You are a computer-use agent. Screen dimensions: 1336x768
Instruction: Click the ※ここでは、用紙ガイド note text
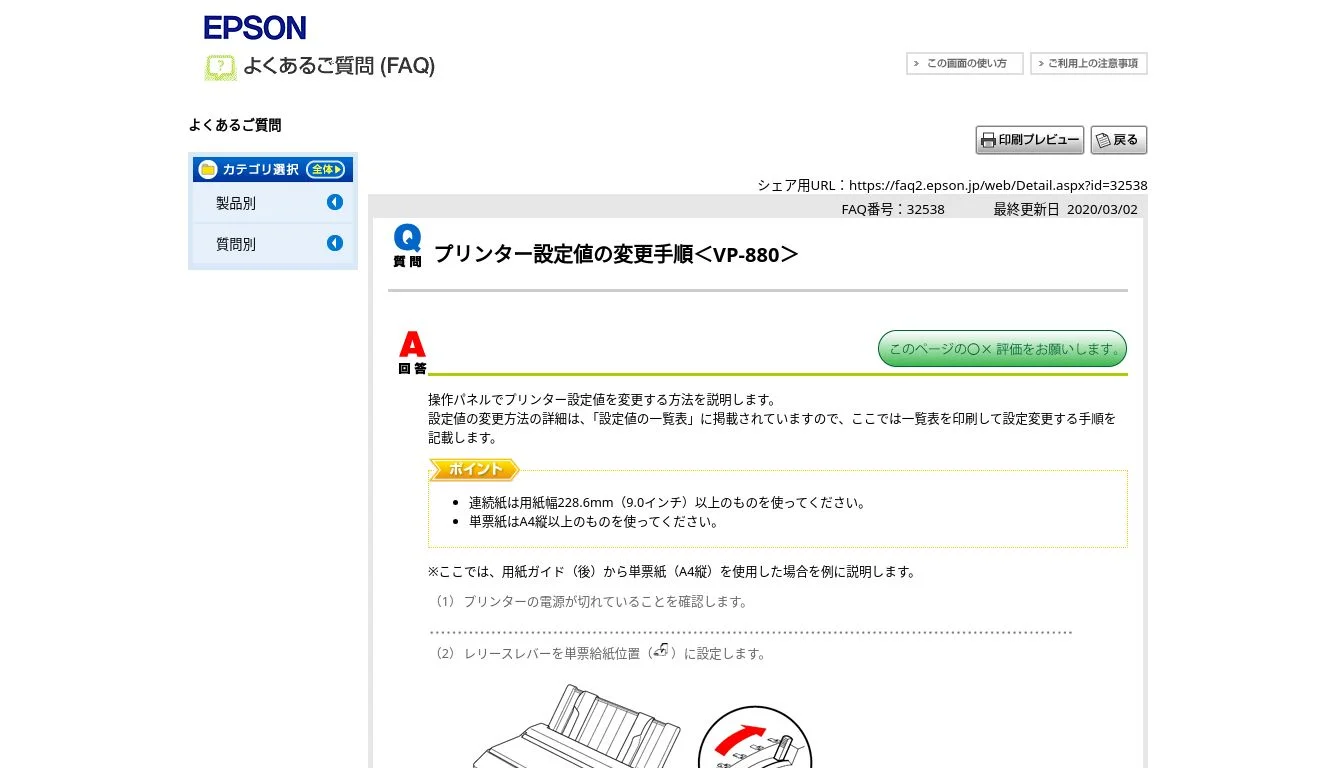(672, 572)
